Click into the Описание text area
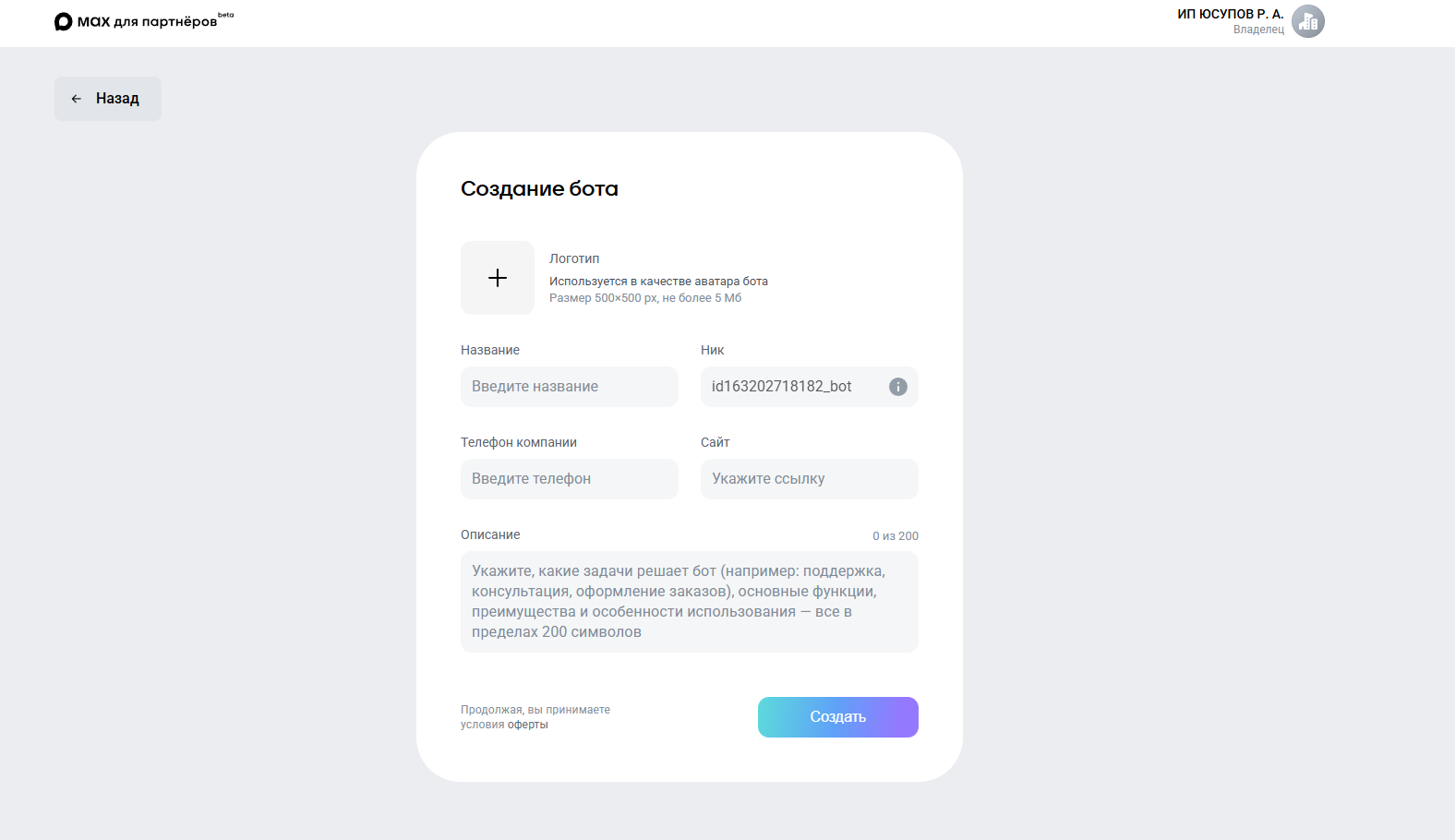Image resolution: width=1455 pixels, height=840 pixels. (x=689, y=602)
